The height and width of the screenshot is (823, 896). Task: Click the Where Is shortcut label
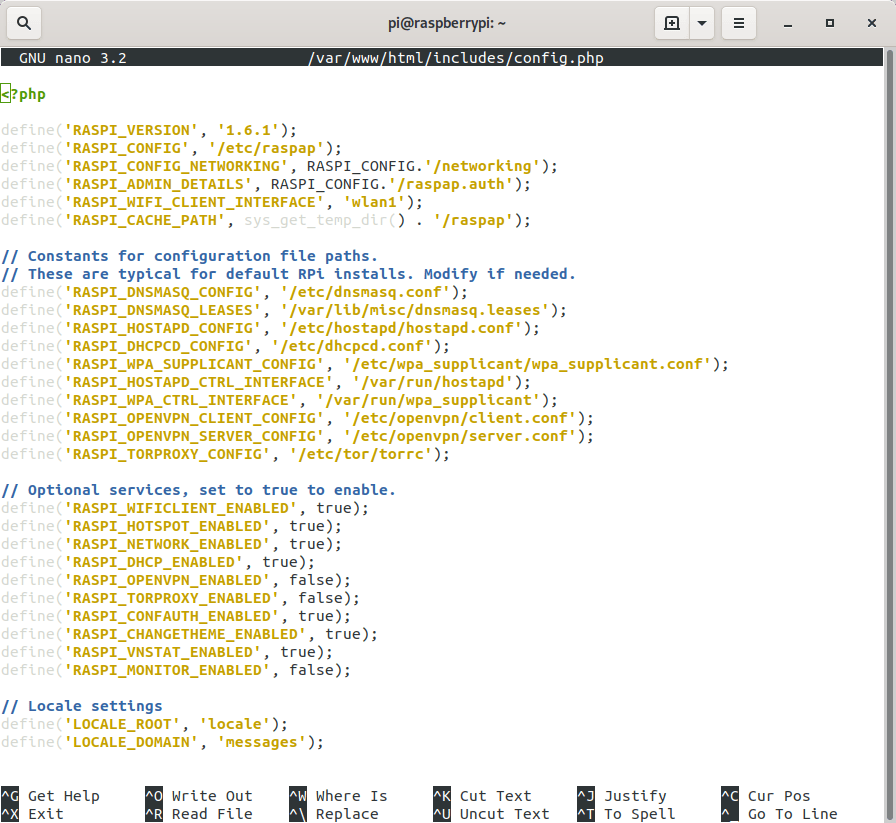click(x=351, y=796)
